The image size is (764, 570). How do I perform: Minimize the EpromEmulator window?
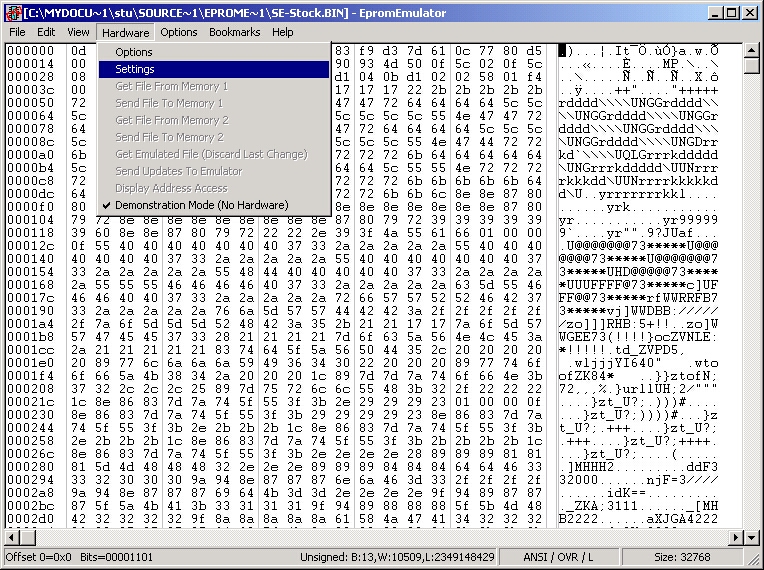click(x=715, y=13)
